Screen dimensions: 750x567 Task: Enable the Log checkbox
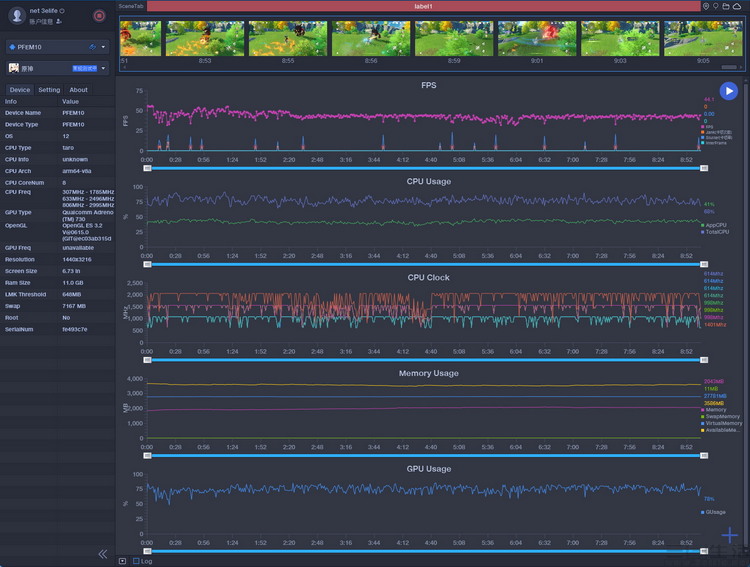pos(136,561)
